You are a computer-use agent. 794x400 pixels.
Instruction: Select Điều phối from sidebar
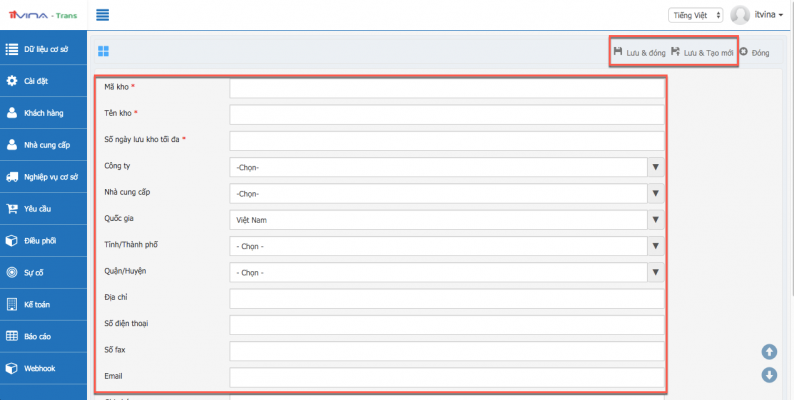pos(43,241)
